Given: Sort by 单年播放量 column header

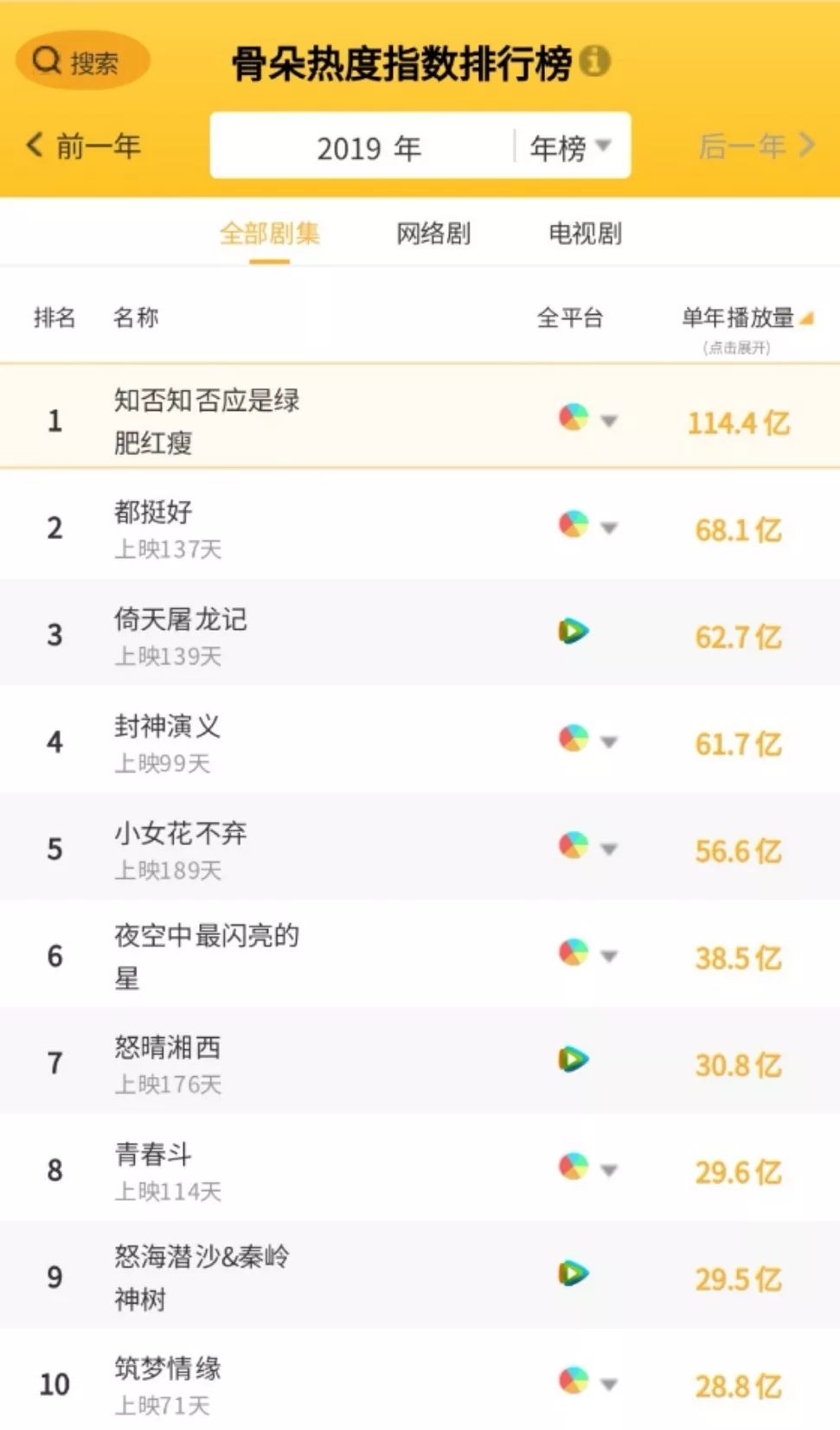Looking at the screenshot, I should coord(738,318).
